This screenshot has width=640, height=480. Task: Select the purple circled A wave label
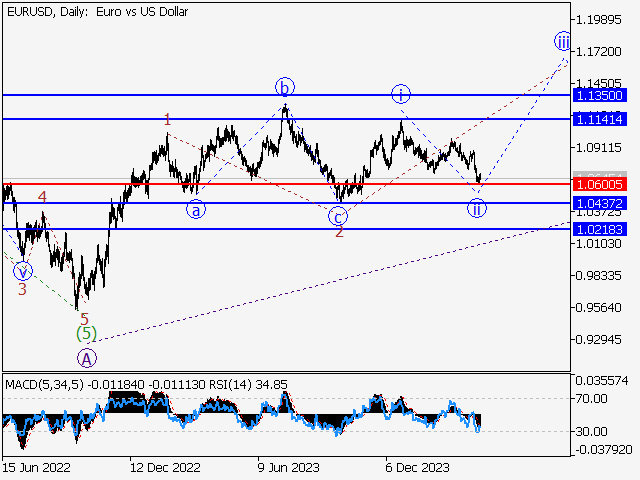point(87,359)
